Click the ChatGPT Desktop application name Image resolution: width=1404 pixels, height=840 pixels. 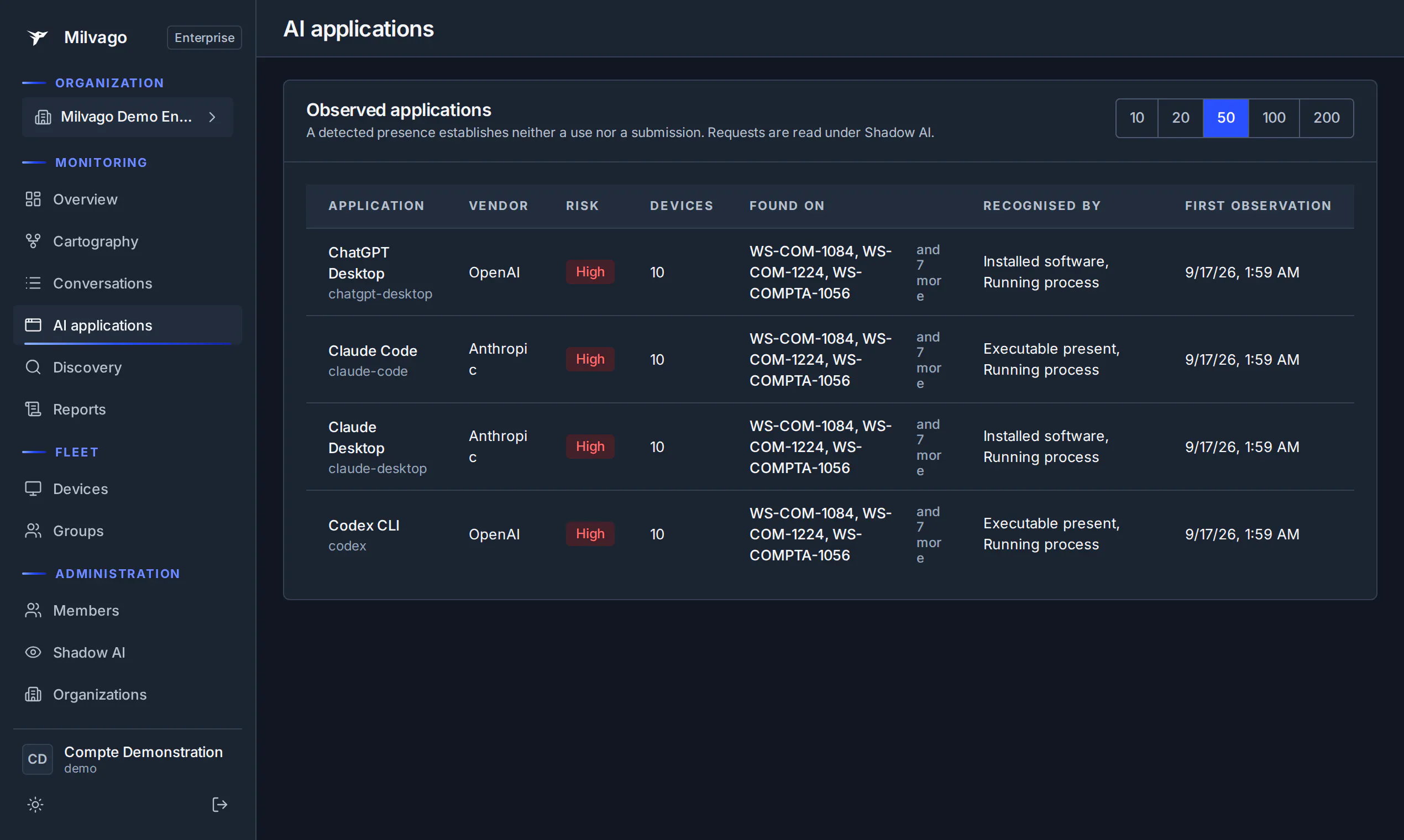(359, 262)
